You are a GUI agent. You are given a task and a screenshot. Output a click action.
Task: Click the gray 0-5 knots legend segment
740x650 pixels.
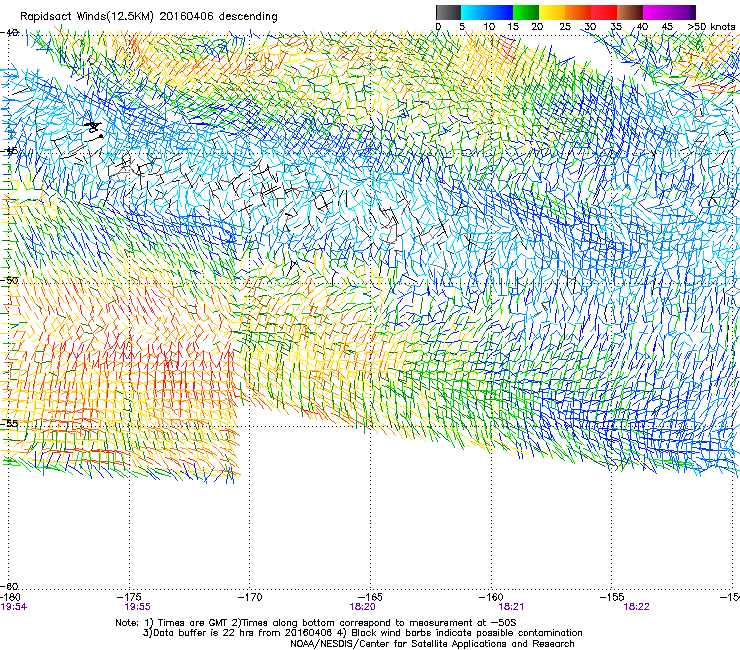coord(448,12)
